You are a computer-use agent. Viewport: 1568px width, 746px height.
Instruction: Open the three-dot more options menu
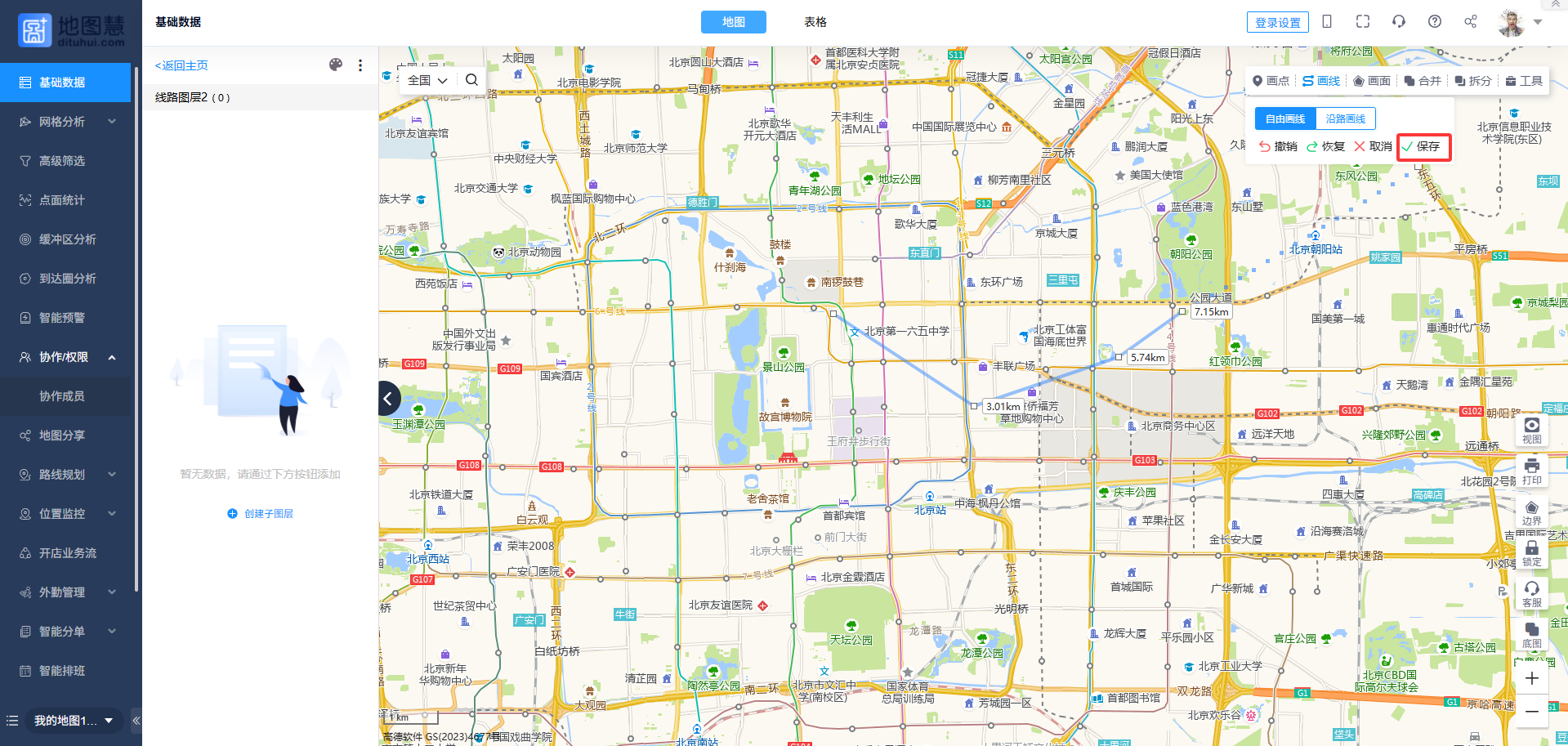360,65
